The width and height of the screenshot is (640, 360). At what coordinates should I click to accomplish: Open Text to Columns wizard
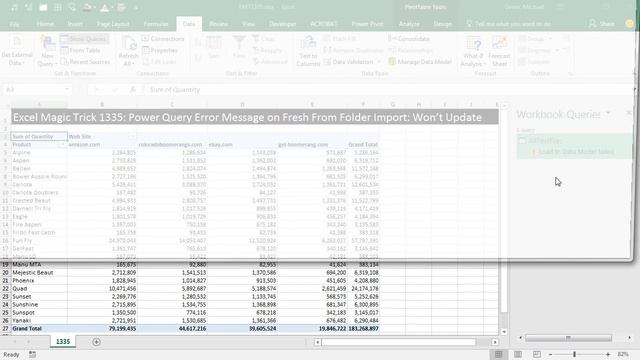[308, 52]
